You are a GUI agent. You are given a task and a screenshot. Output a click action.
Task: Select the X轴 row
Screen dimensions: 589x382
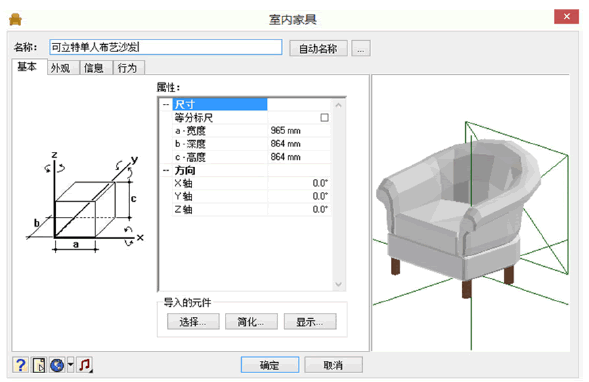252,183
